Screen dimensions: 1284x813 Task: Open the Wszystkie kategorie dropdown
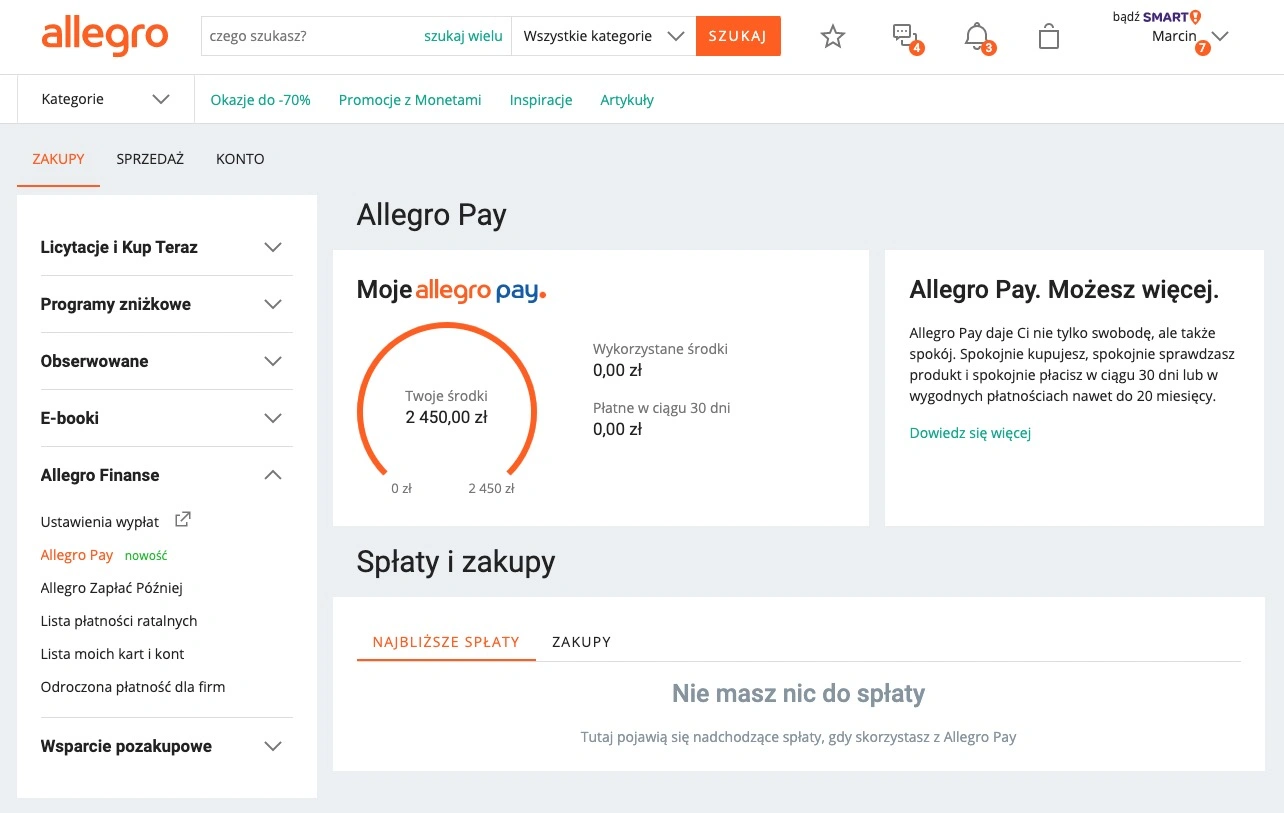[603, 36]
